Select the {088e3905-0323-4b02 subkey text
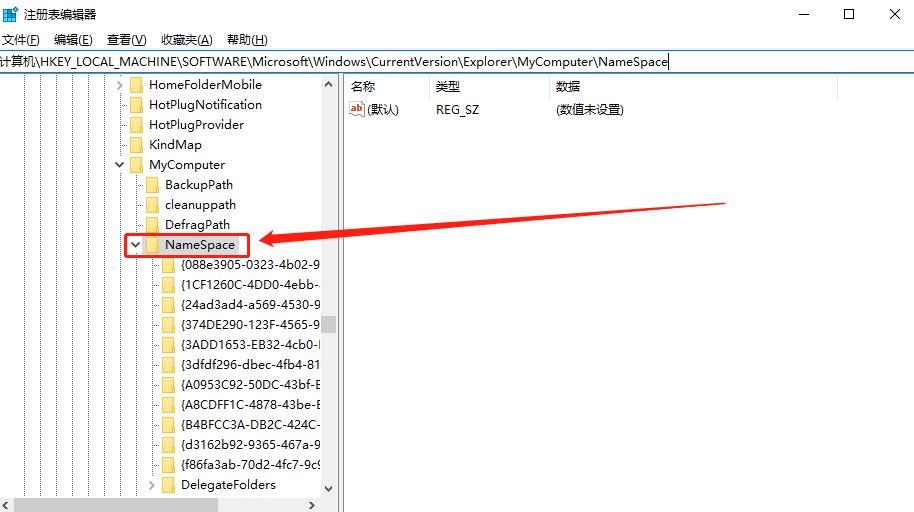914x512 pixels. (x=250, y=265)
